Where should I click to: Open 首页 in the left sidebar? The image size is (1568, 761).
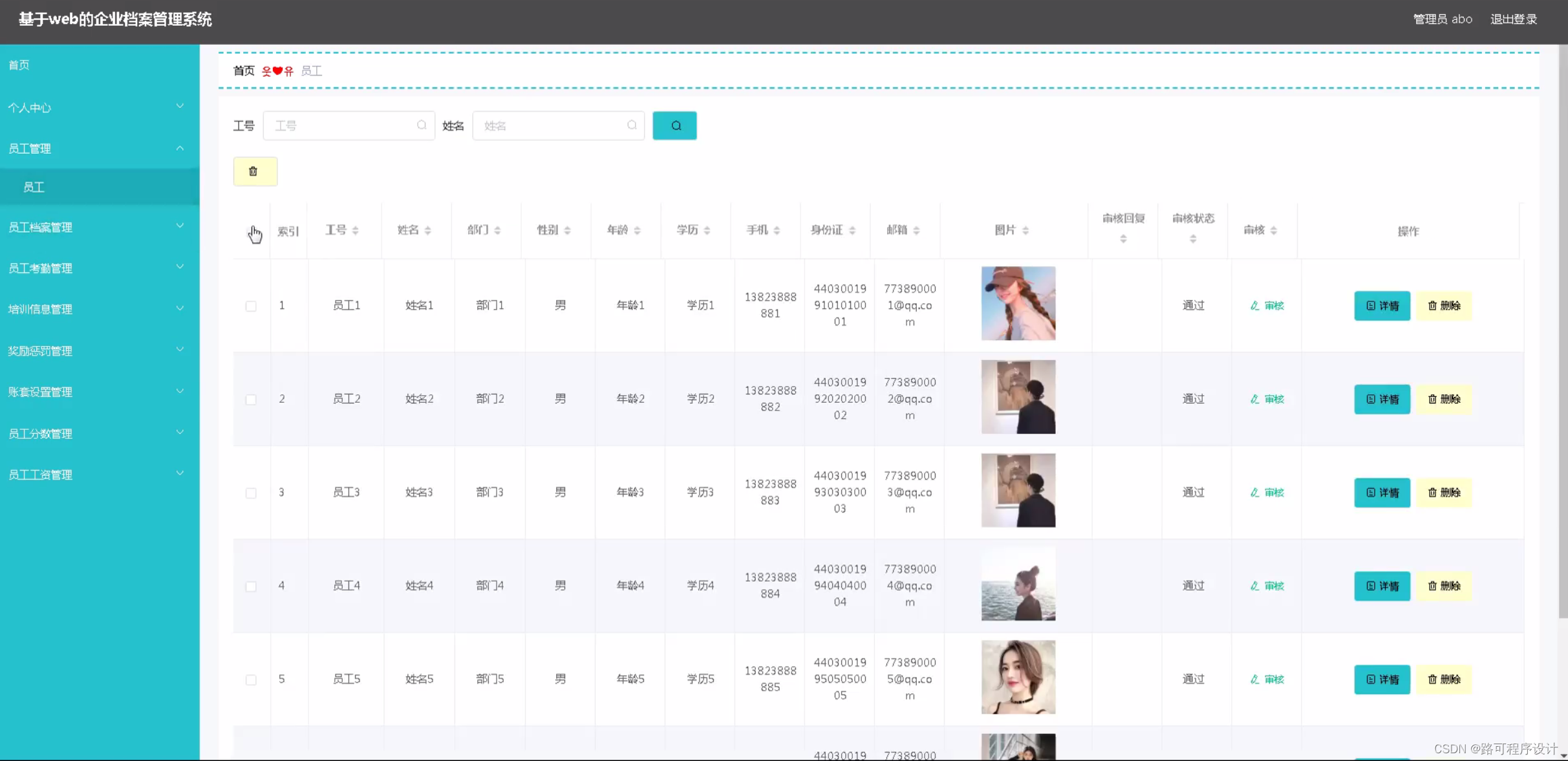click(19, 65)
